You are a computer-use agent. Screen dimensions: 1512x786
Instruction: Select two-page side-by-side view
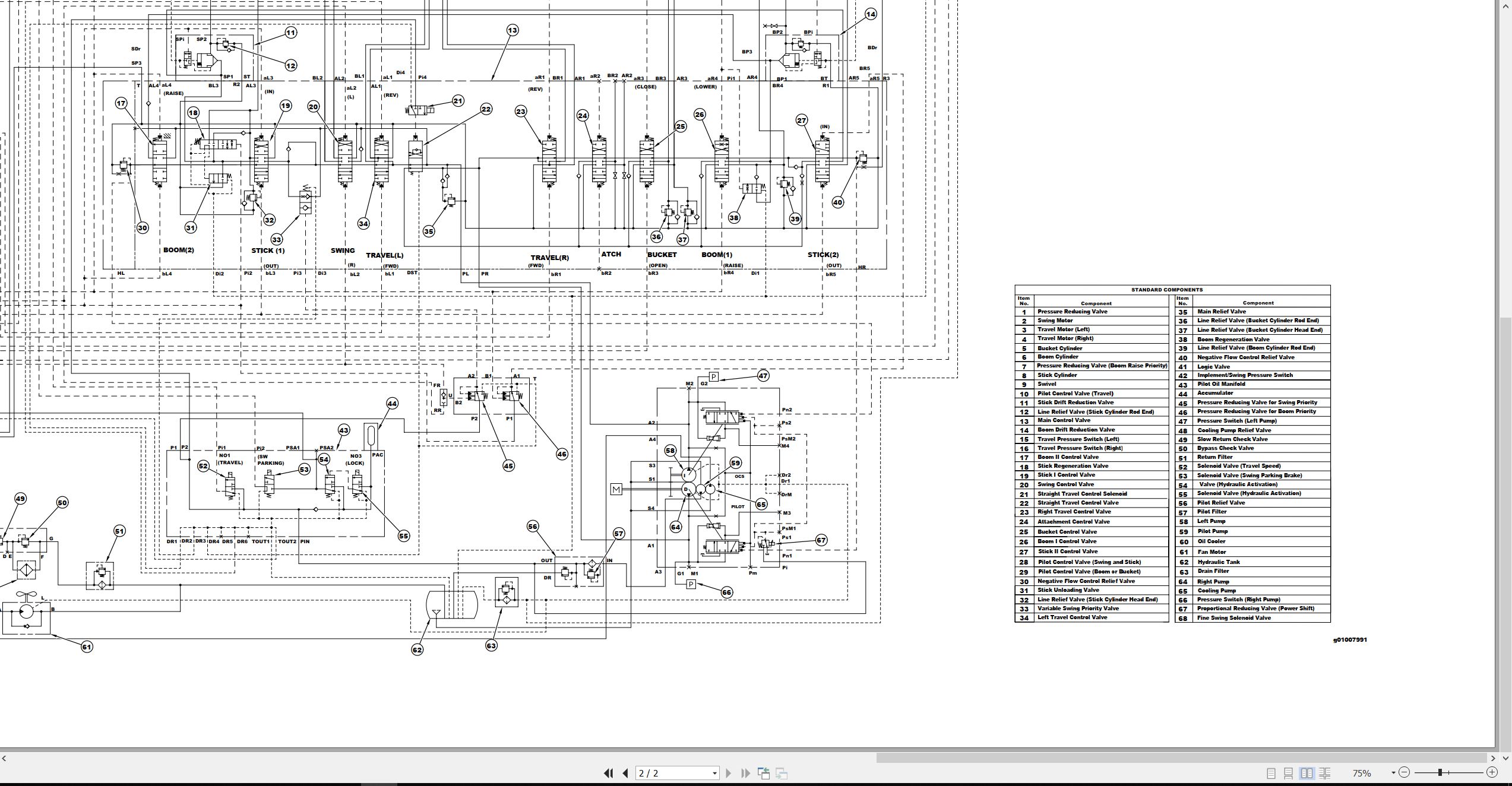pyautogui.click(x=1307, y=773)
